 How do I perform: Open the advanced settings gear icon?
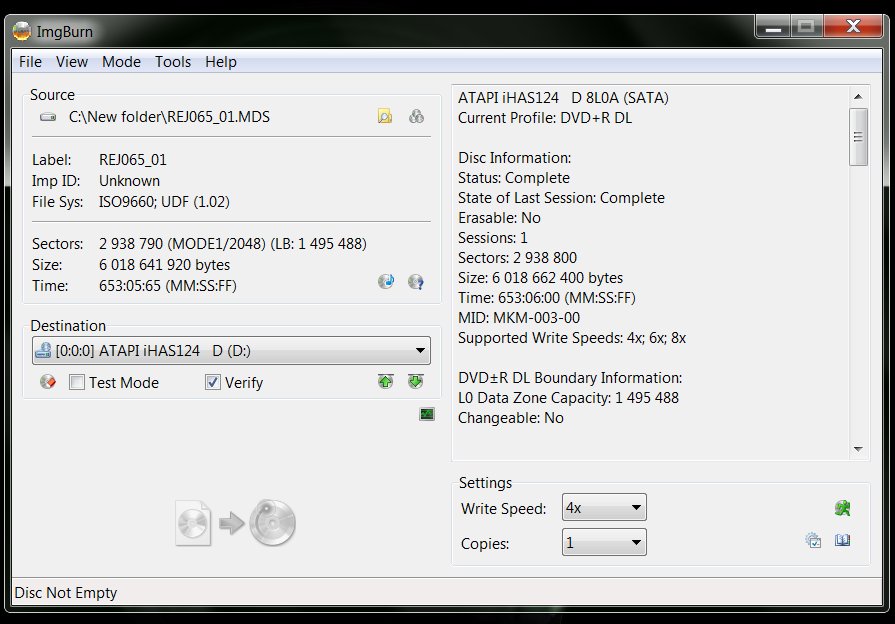click(813, 540)
